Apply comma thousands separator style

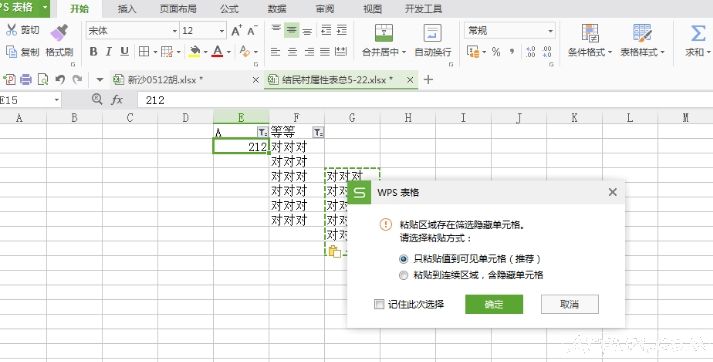[x=512, y=52]
